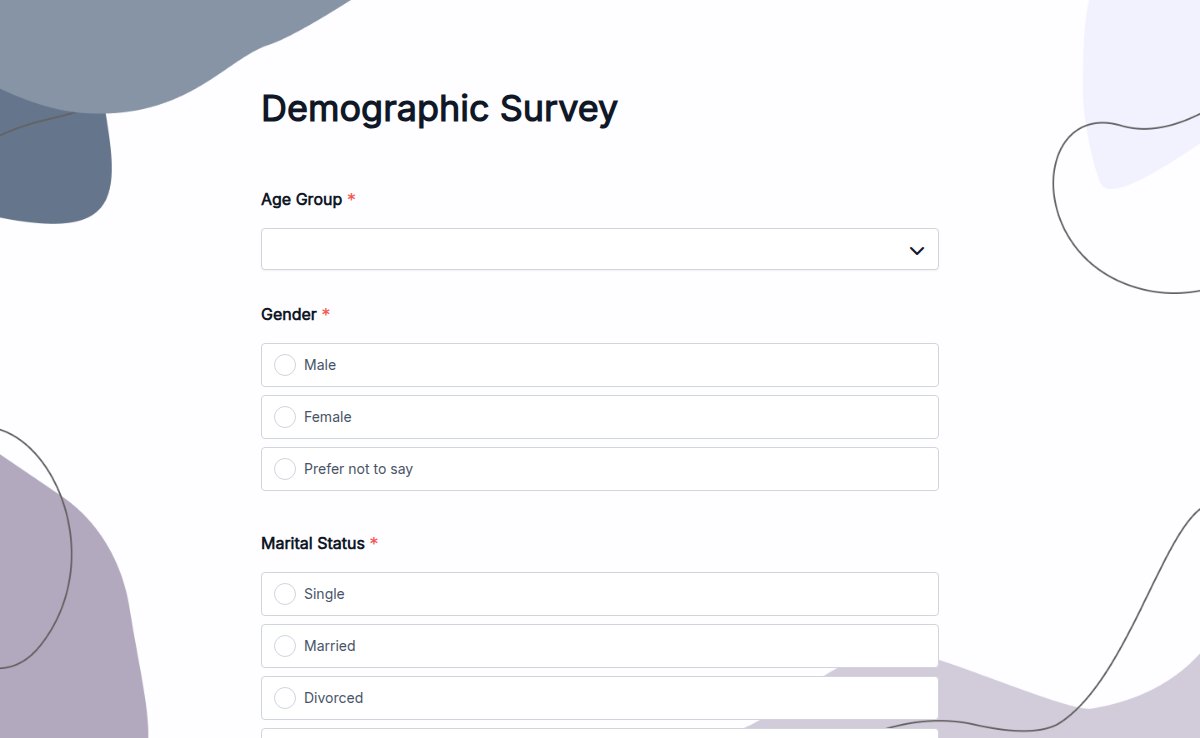Click the Divorced option row
The image size is (1200, 738).
click(x=600, y=698)
